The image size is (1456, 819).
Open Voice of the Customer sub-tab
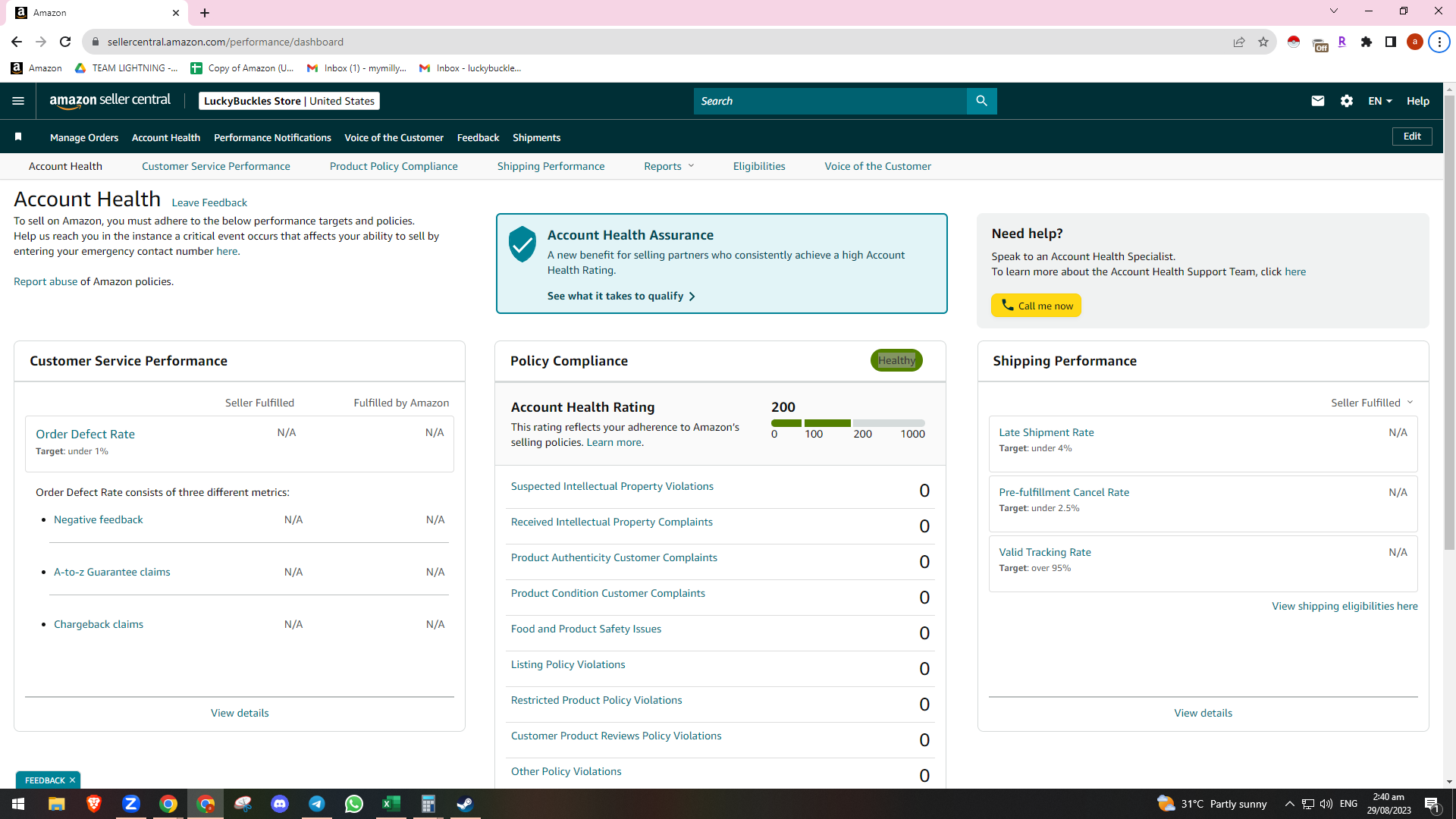[878, 166]
